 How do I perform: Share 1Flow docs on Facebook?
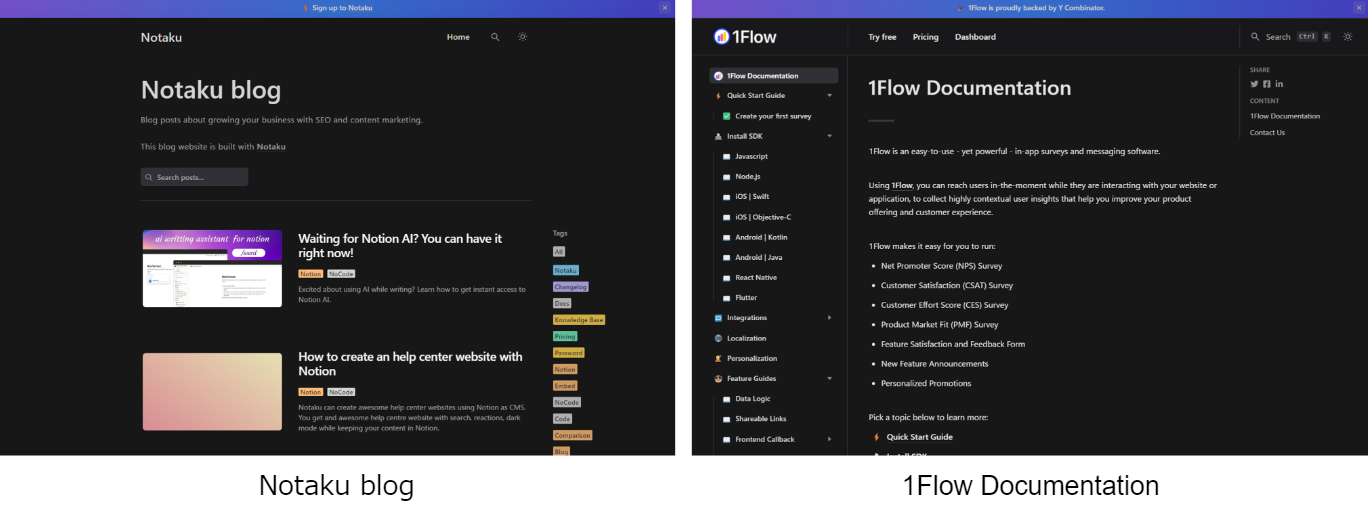click(1267, 84)
